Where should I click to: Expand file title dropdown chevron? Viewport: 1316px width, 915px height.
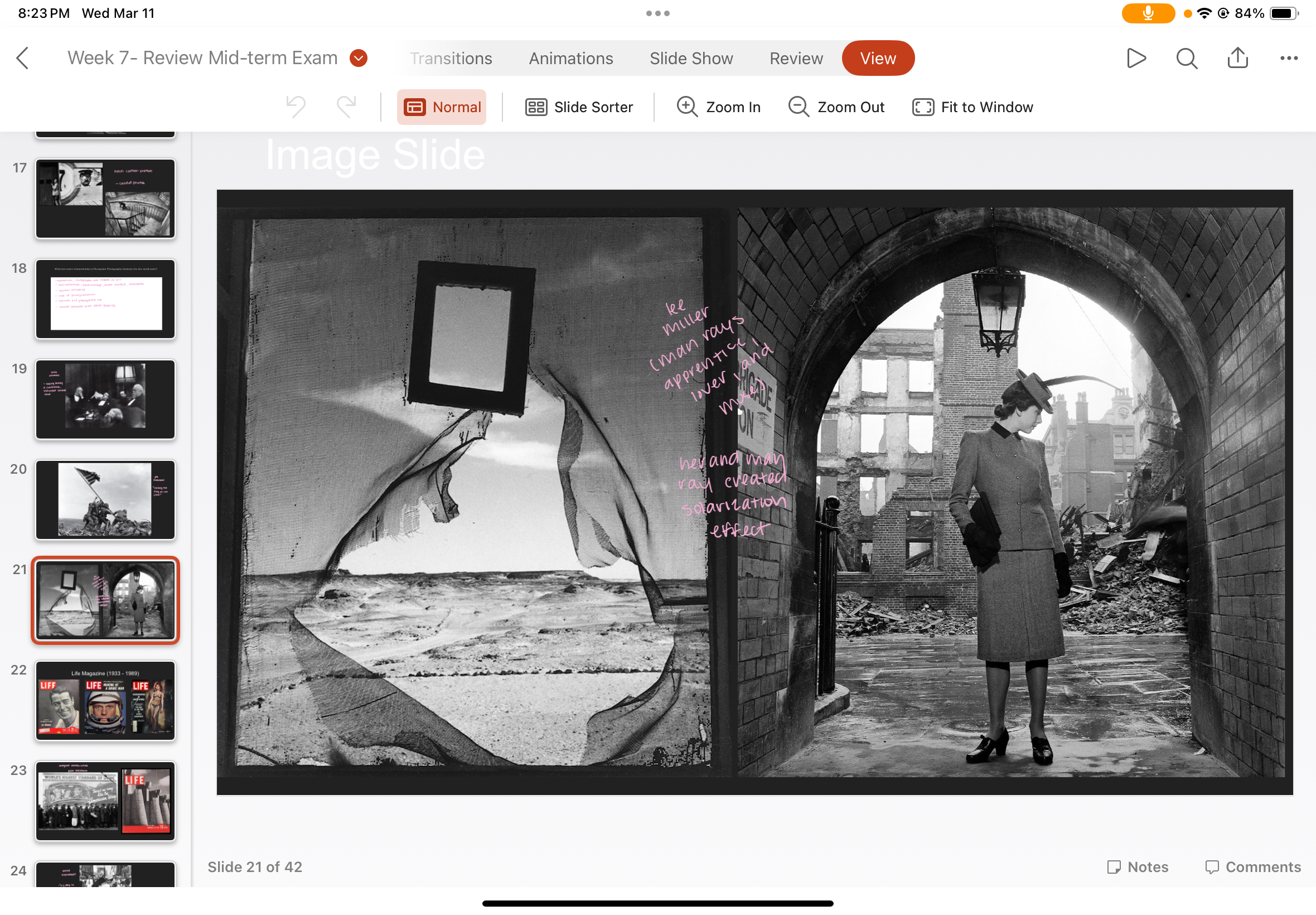coord(359,58)
